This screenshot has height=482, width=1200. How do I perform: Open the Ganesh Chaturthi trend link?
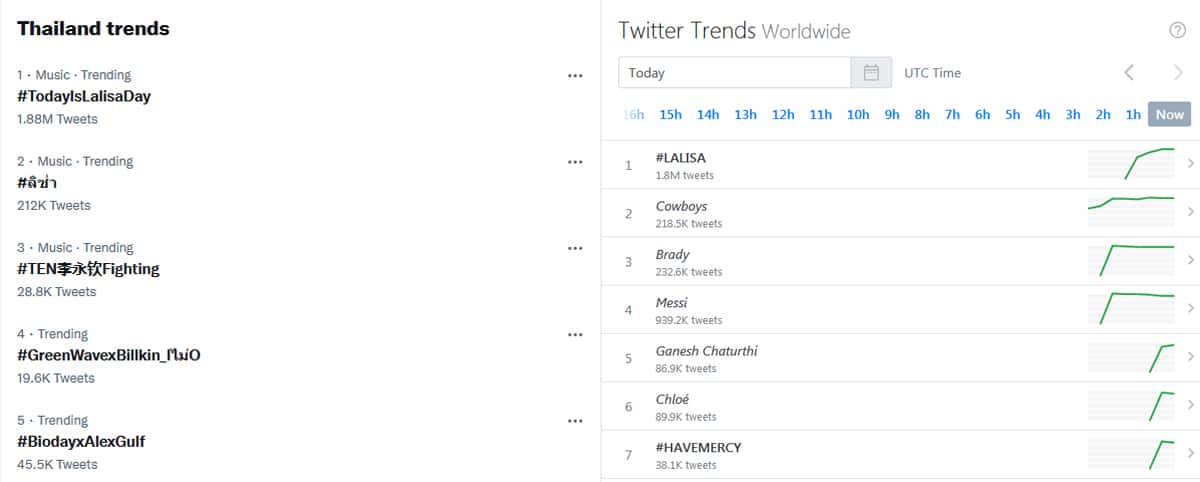706,351
